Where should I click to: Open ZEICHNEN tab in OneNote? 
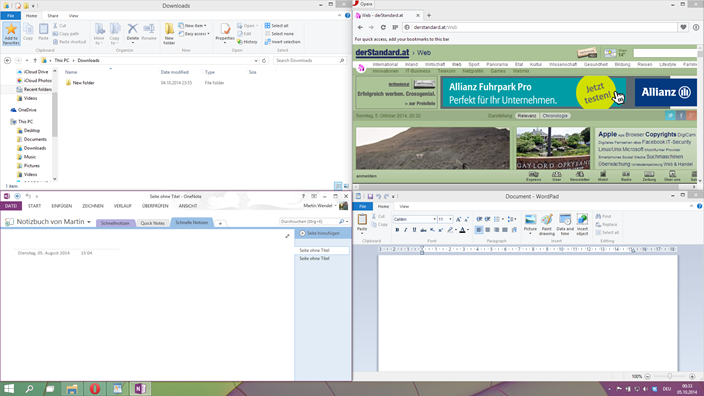point(92,206)
